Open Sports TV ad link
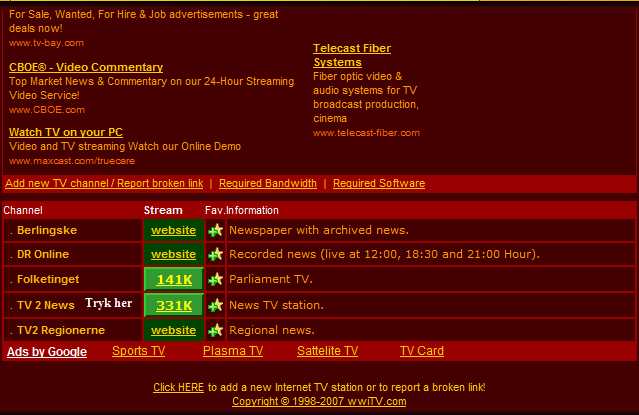 coord(139,351)
